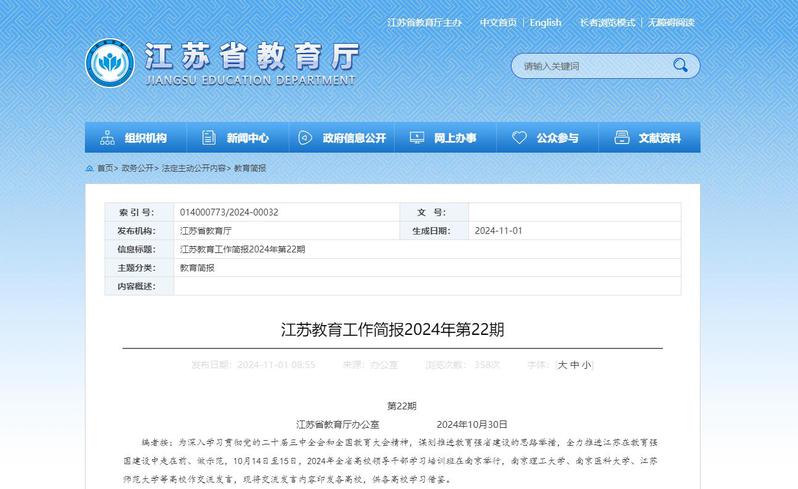Open 政务公开 breadcrumb link
Screen dimensions: 798x489
coord(138,169)
